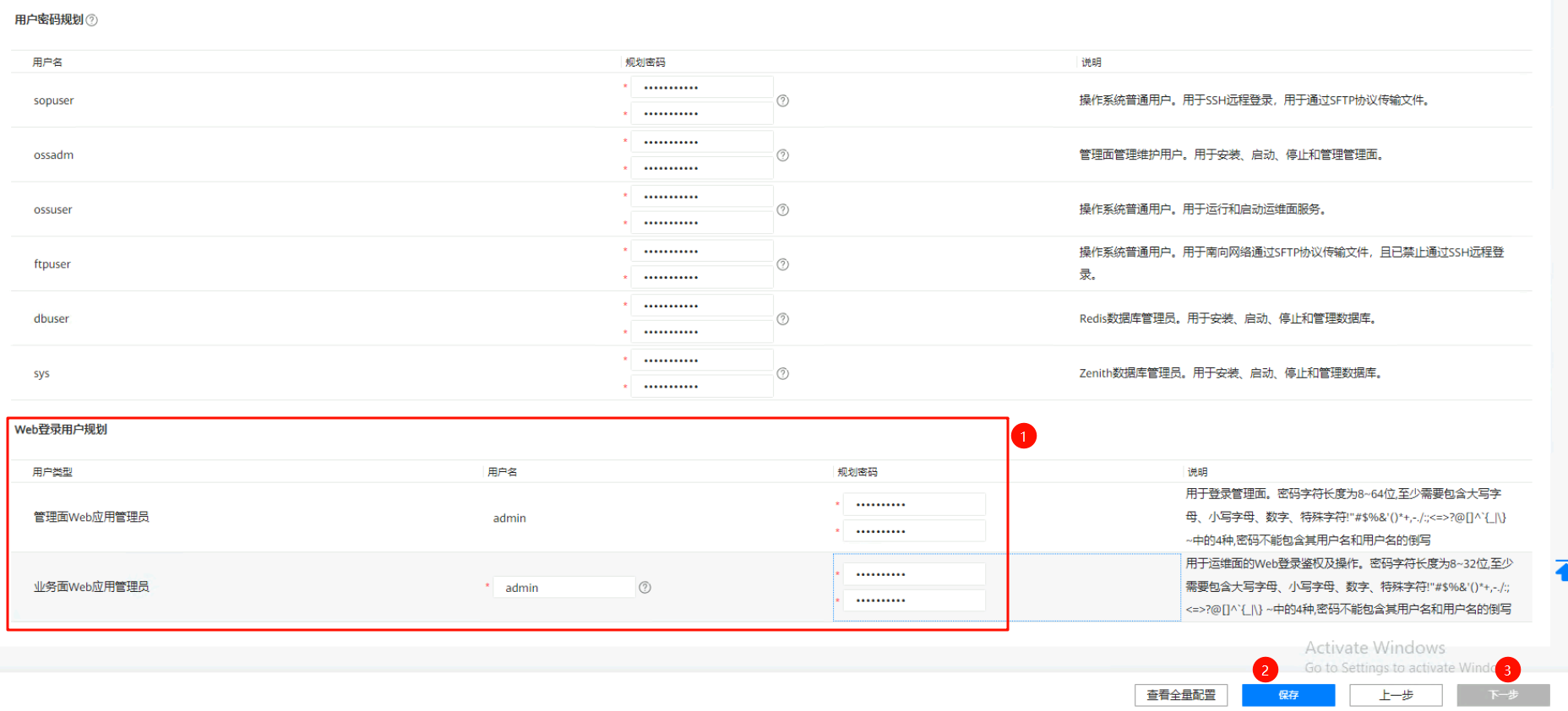1568x711 pixels.
Task: Select the first sys password field
Action: click(x=701, y=361)
